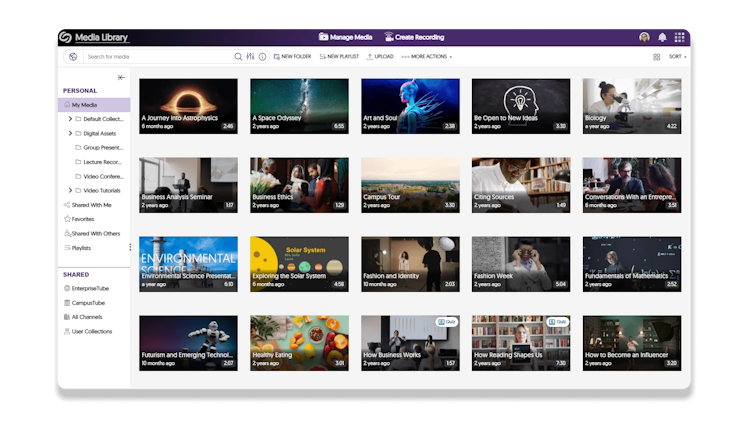
Task: Open A Journey Into Astrophysics video
Action: tap(188, 106)
